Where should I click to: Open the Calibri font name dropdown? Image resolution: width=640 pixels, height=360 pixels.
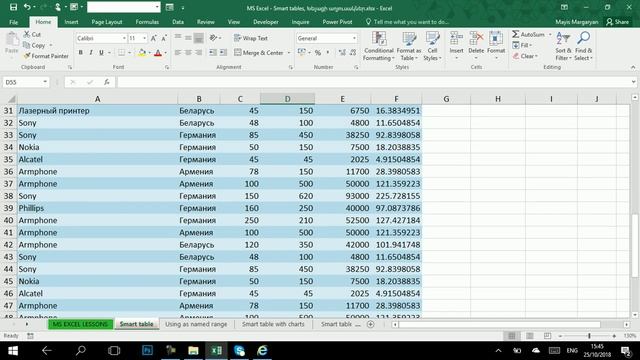(x=124, y=38)
